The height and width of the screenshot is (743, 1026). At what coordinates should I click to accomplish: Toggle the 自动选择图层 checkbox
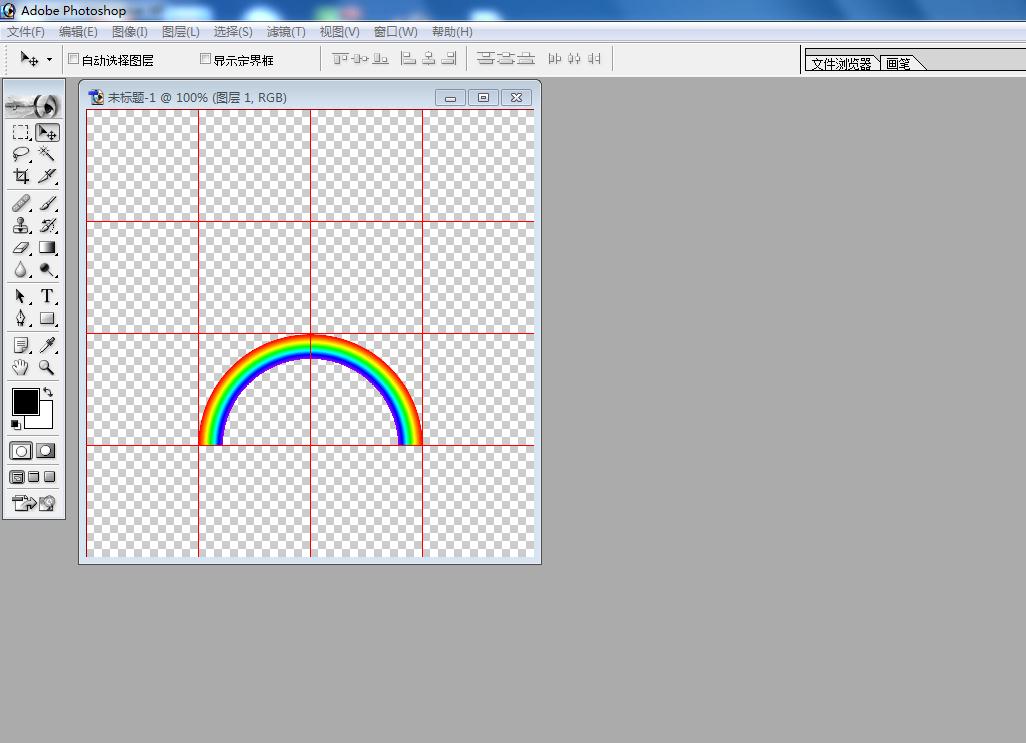[74, 60]
